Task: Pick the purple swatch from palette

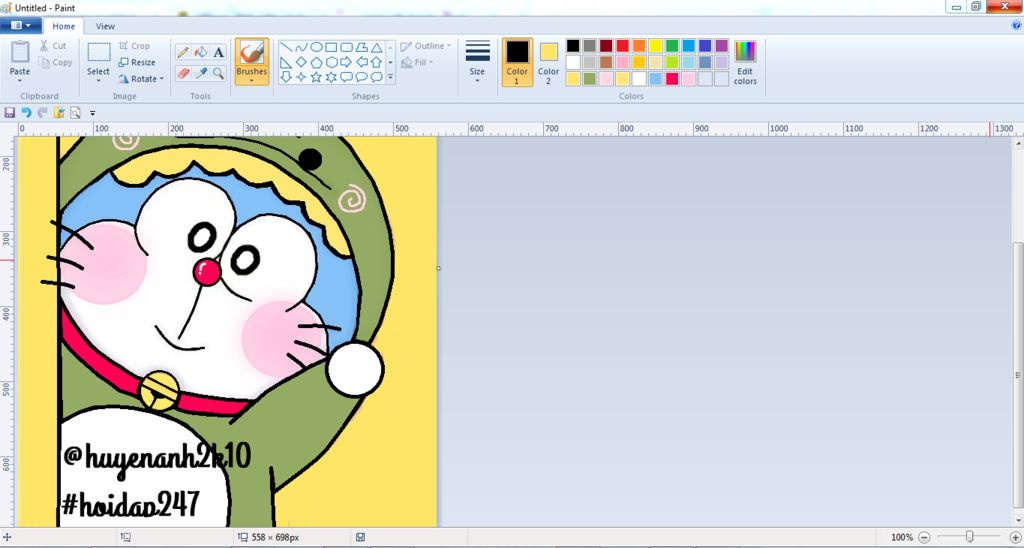Action: [x=722, y=46]
